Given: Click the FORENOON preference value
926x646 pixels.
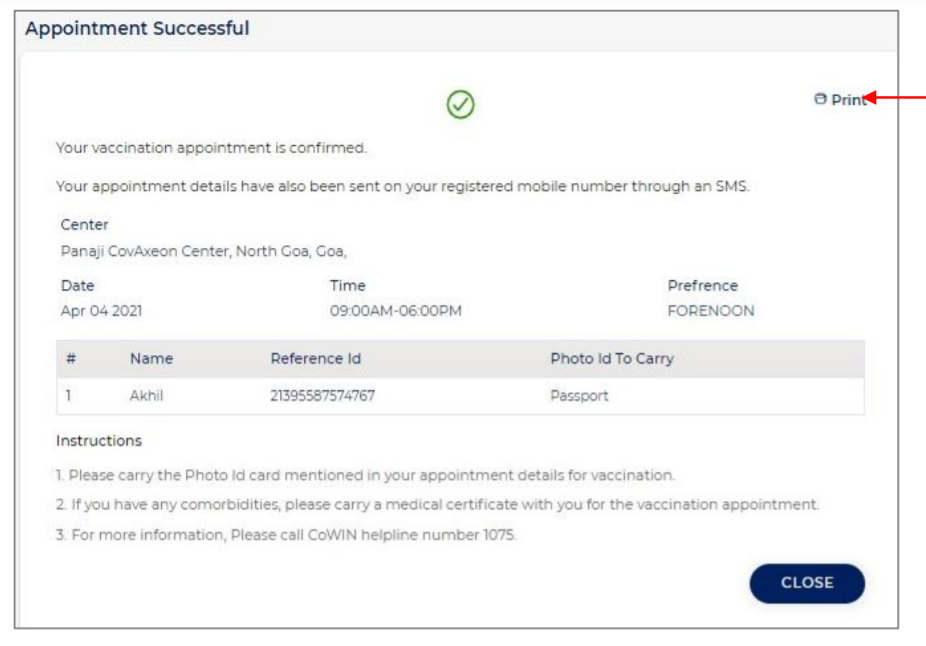Looking at the screenshot, I should [710, 311].
